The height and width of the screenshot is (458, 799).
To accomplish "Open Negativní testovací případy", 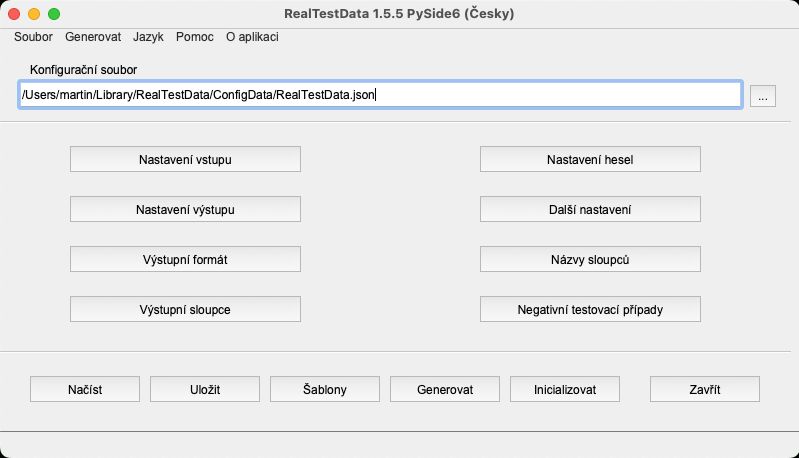I will 590,309.
